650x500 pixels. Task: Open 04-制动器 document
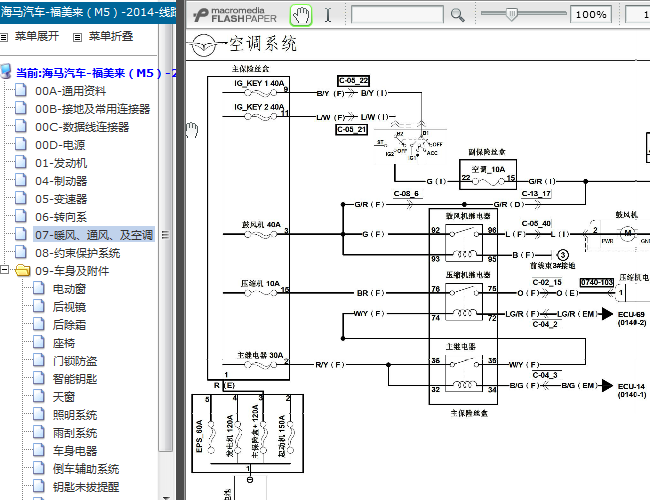click(x=61, y=181)
